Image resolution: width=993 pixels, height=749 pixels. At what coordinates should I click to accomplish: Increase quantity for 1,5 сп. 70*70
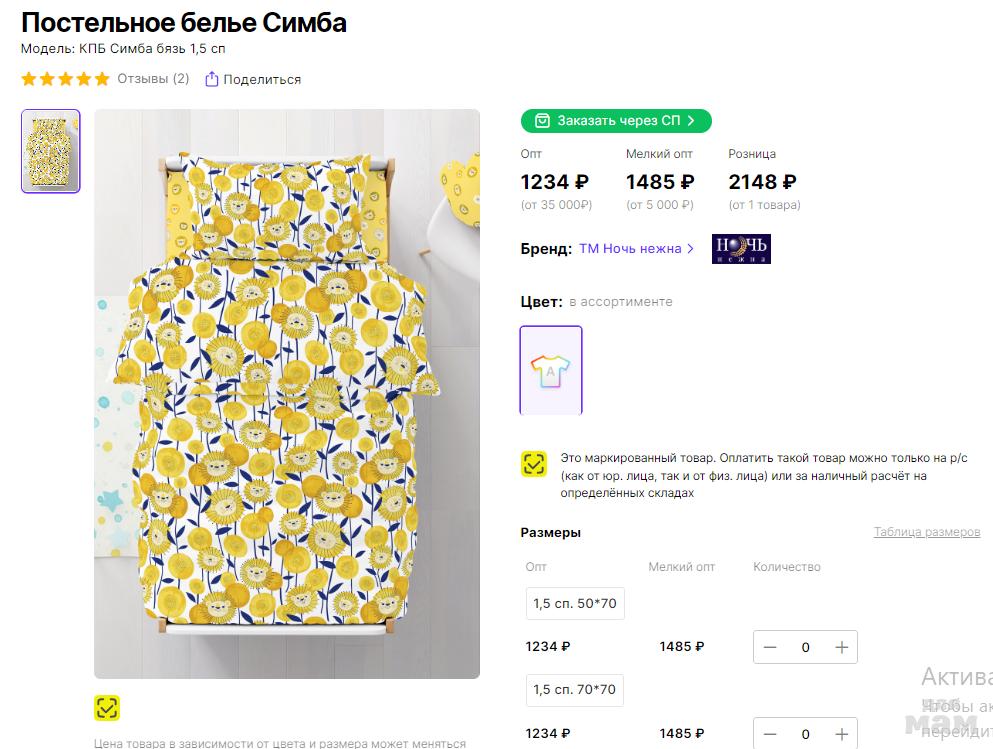pos(841,734)
